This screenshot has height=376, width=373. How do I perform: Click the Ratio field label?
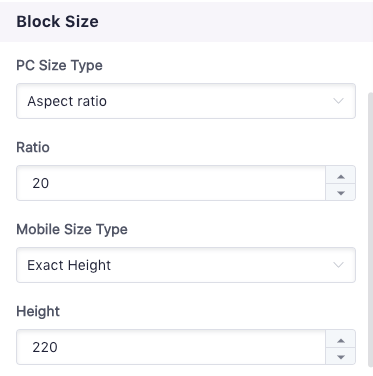coord(33,147)
